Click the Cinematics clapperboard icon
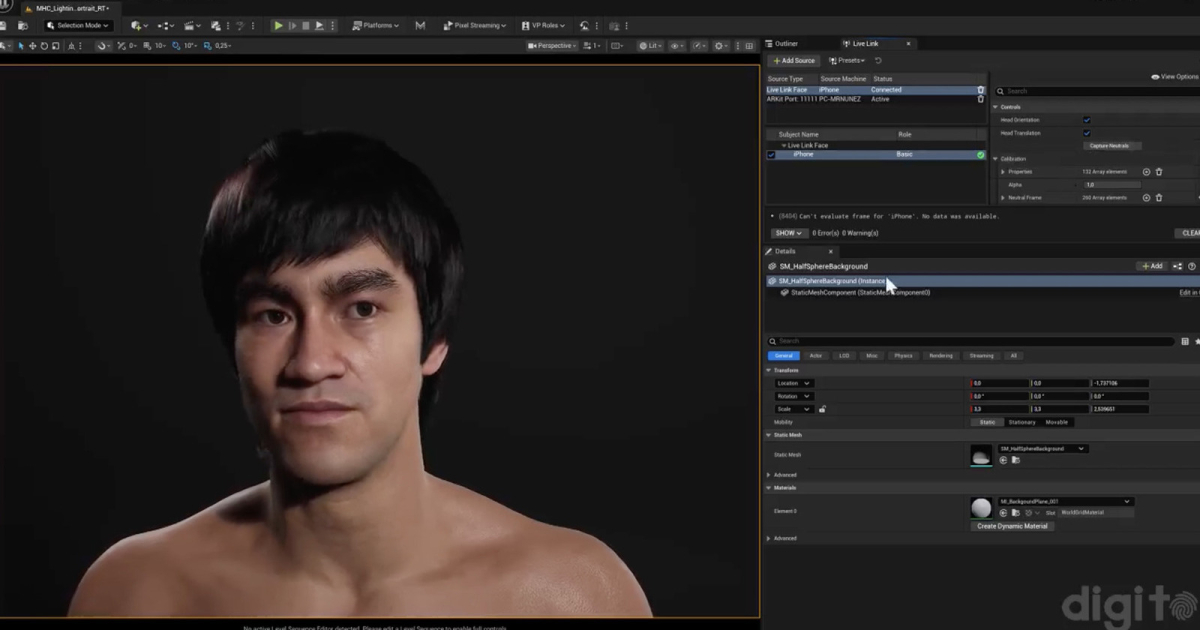Image resolution: width=1200 pixels, height=630 pixels. pos(190,25)
